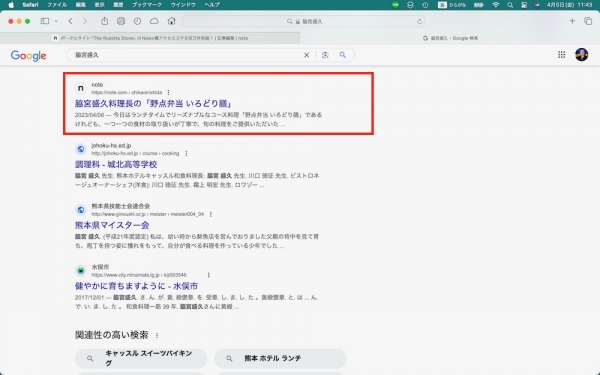
Task: Click the magnifier search button
Action: click(x=343, y=55)
